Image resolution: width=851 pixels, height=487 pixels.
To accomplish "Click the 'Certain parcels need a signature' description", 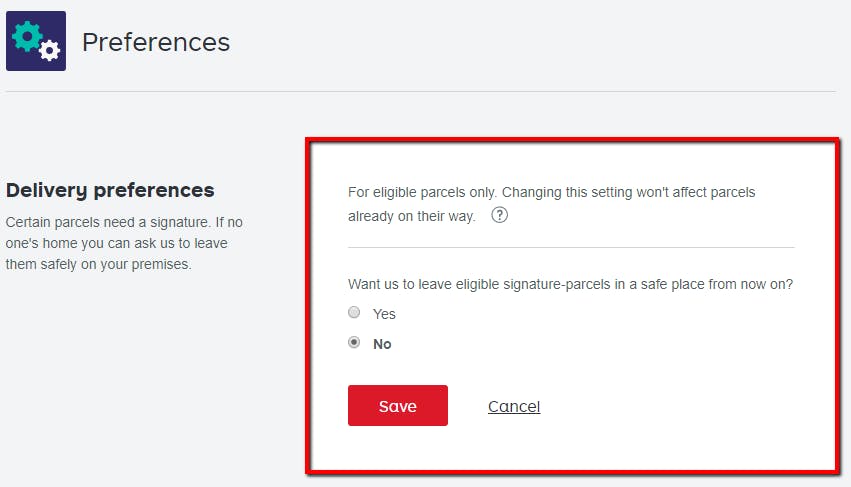I will coord(124,220).
